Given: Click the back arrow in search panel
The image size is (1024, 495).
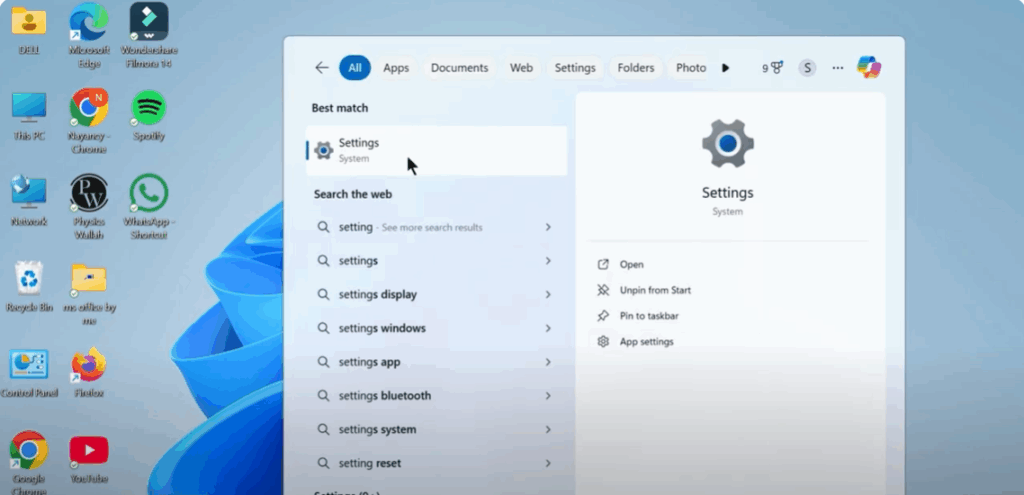Looking at the screenshot, I should (x=321, y=68).
